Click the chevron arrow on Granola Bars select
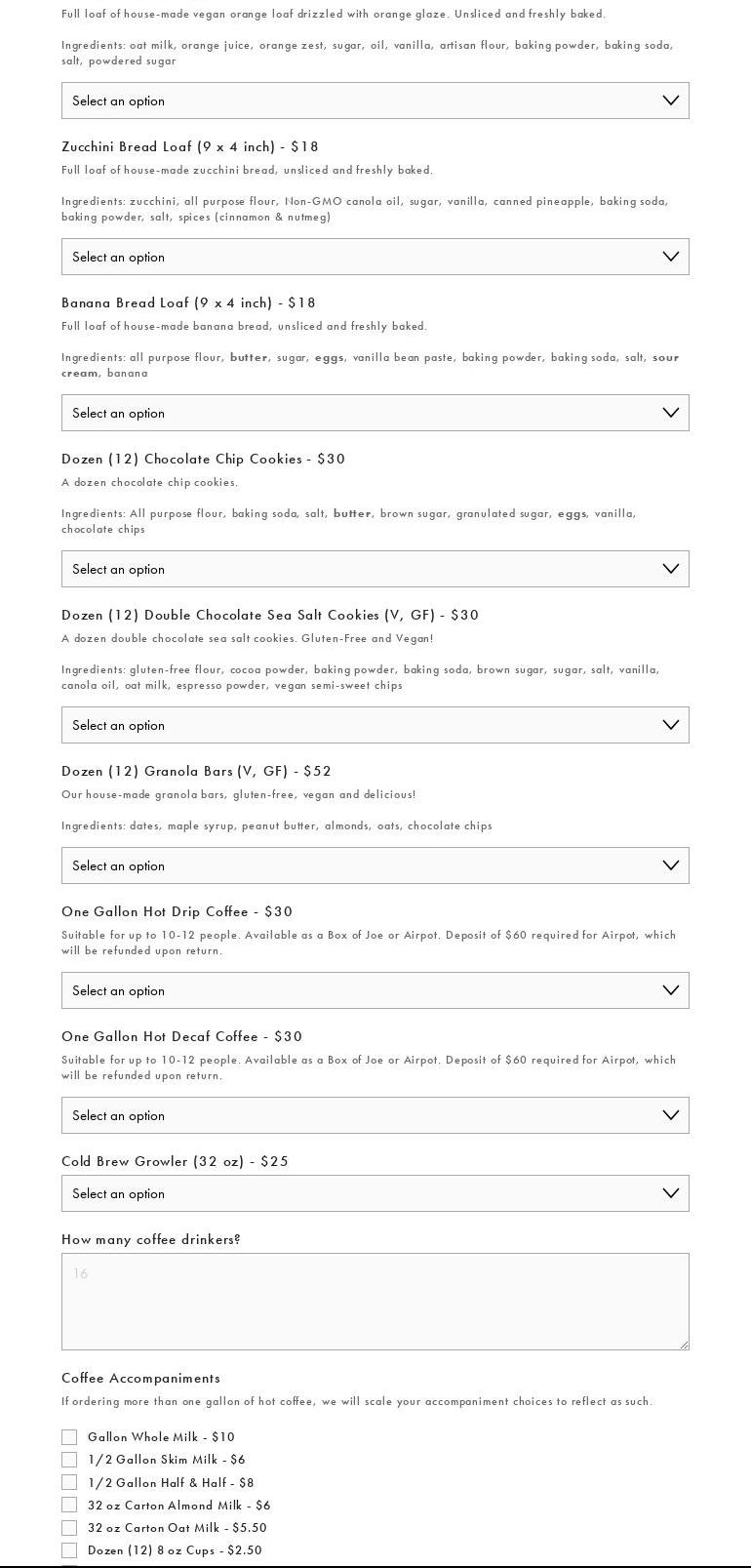Screen dimensions: 751x1568 [670, 865]
